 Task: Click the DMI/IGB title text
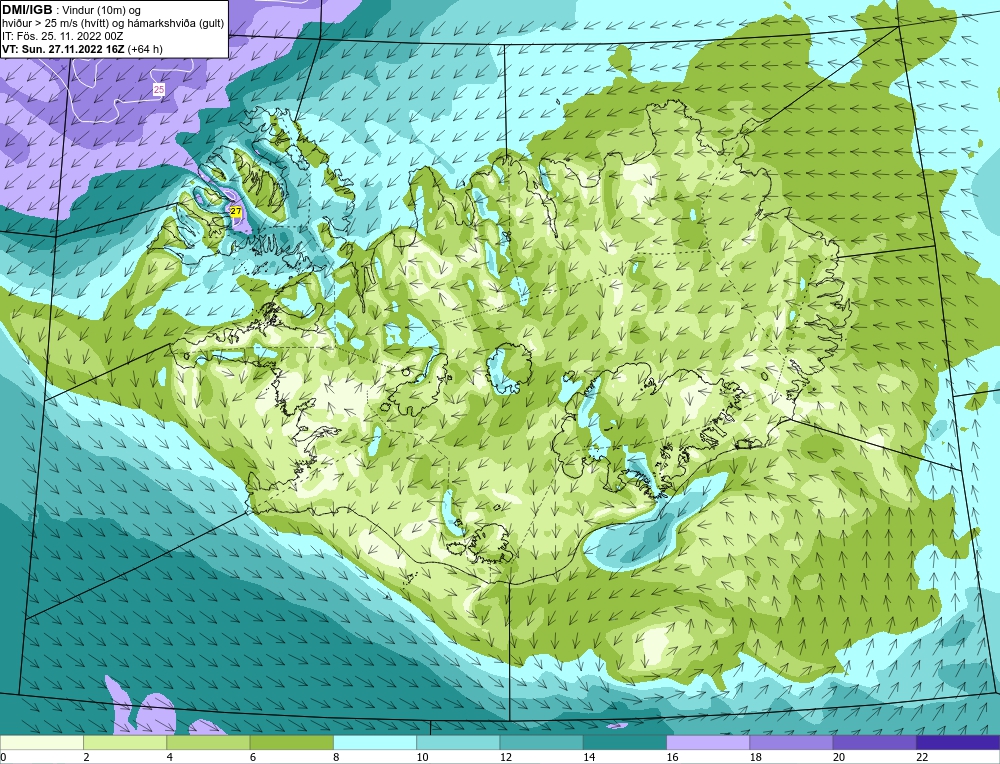coord(27,10)
